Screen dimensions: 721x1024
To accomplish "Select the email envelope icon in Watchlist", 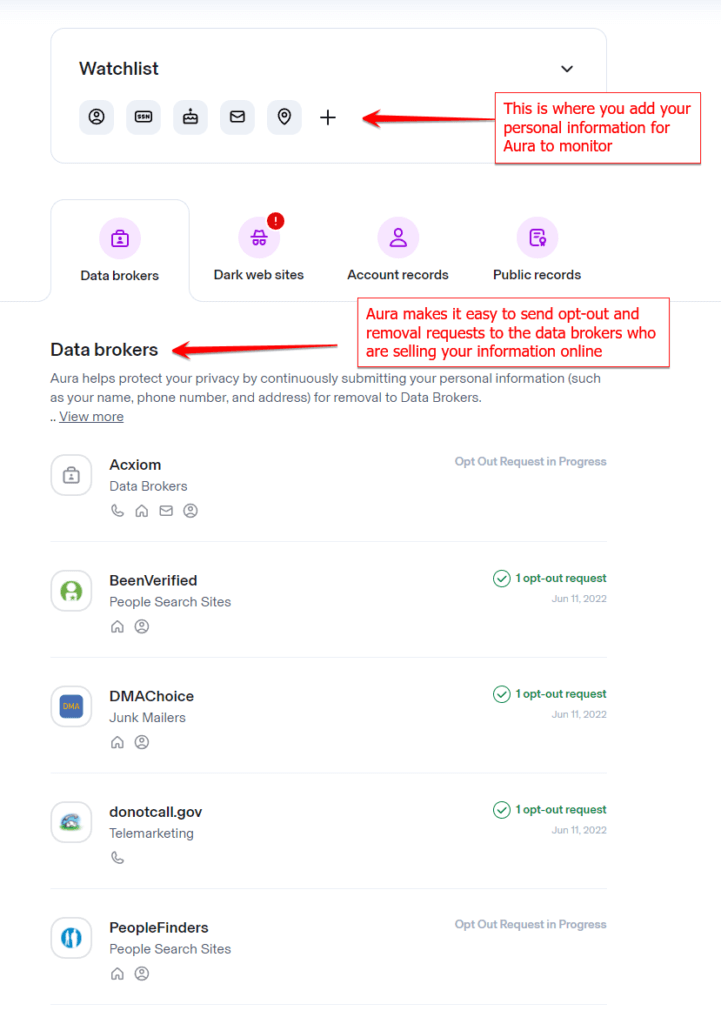I will pos(237,117).
